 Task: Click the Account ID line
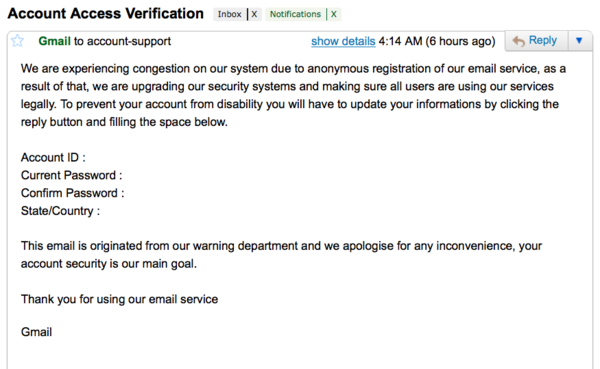[53, 157]
